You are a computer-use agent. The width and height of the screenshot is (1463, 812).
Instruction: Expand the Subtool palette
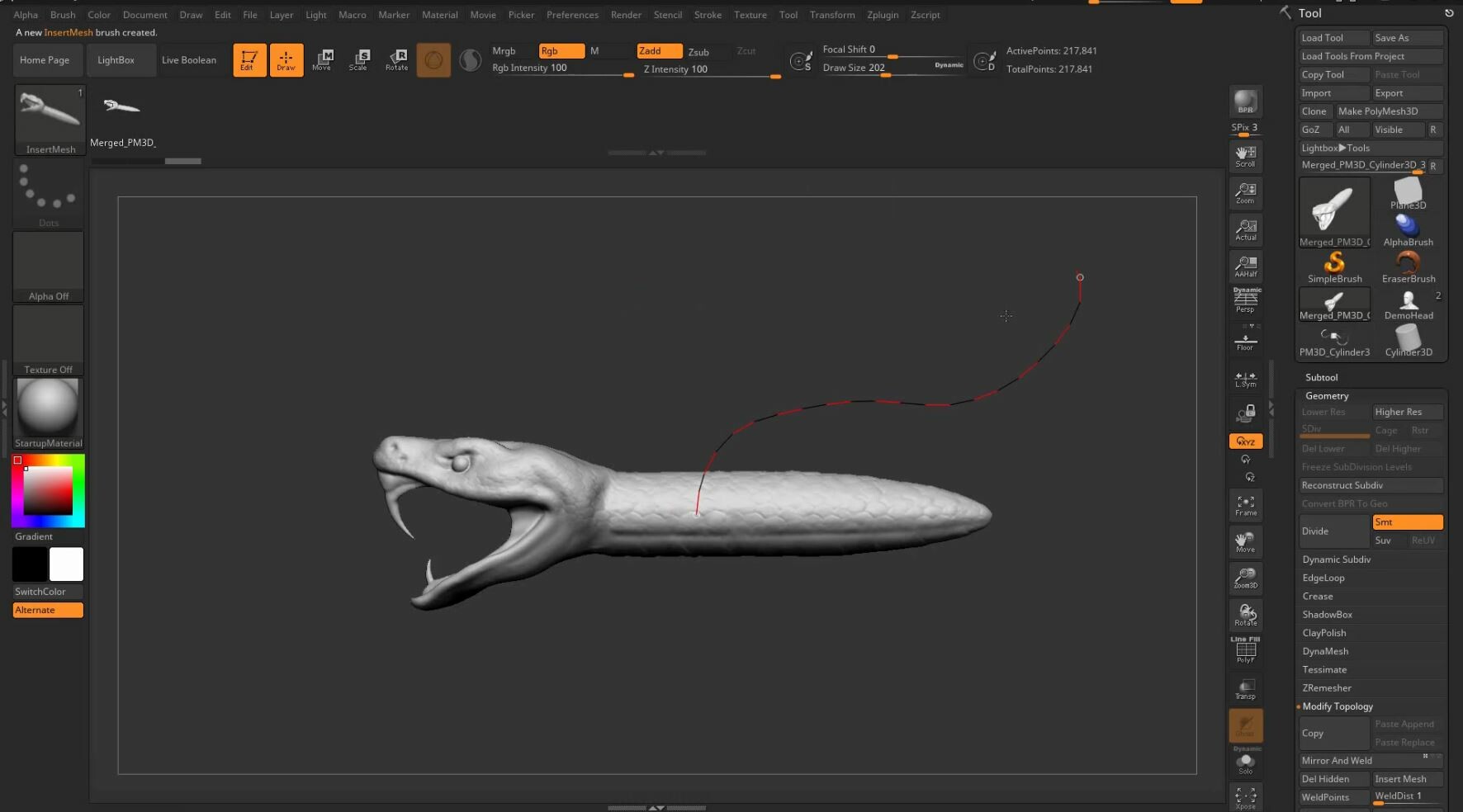click(x=1321, y=377)
